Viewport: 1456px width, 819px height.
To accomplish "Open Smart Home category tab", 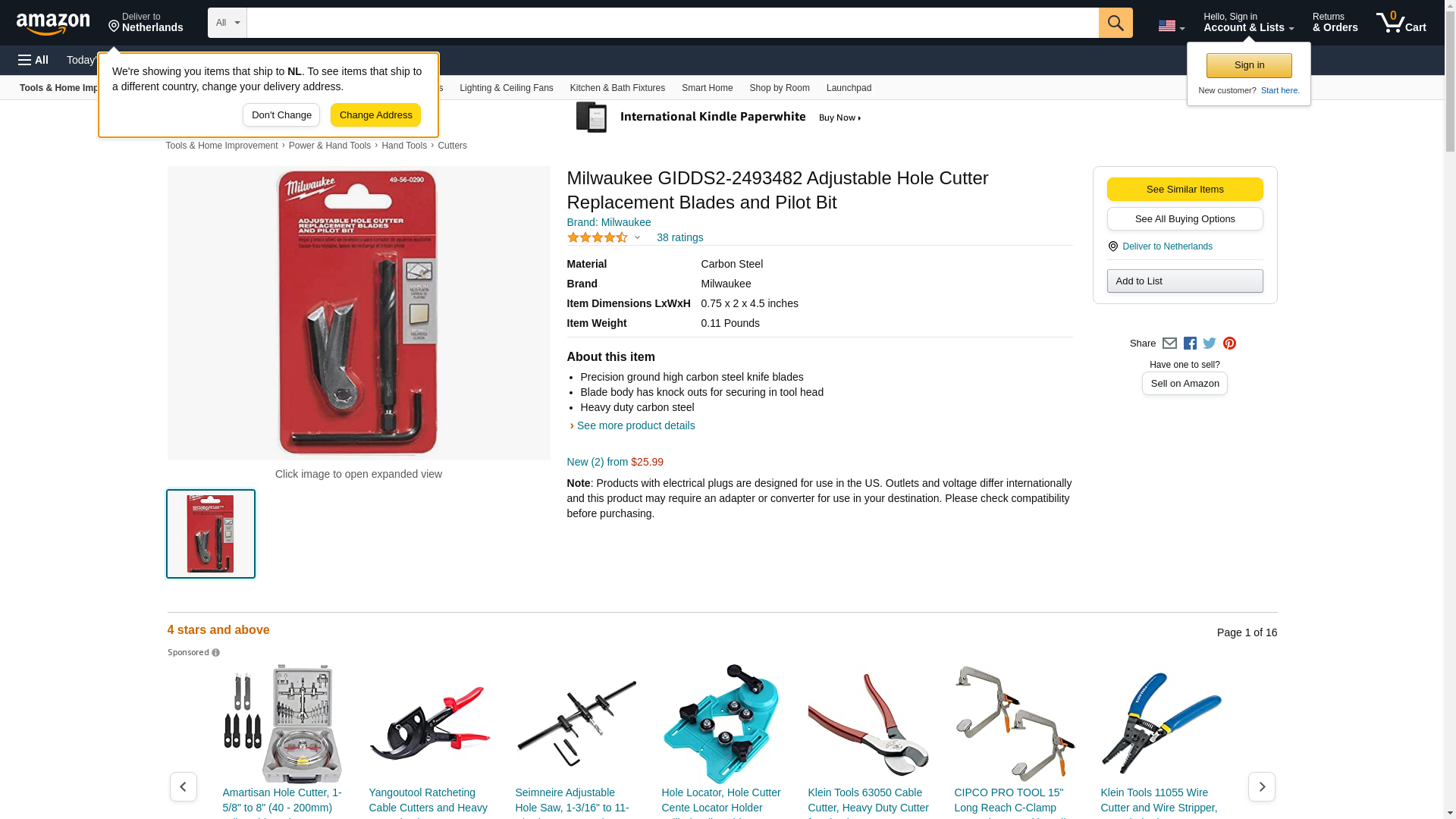I will (x=707, y=88).
